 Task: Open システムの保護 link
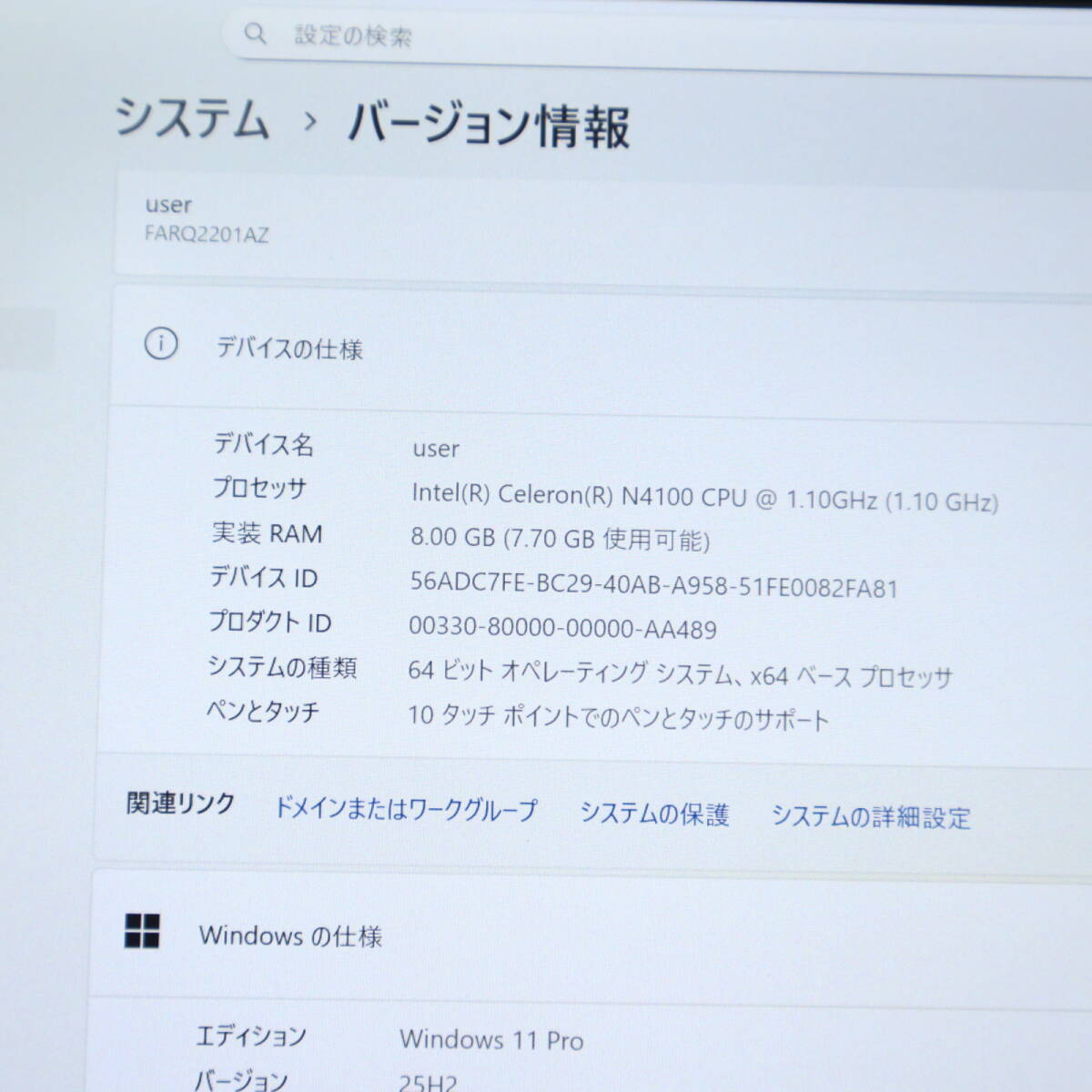[654, 813]
